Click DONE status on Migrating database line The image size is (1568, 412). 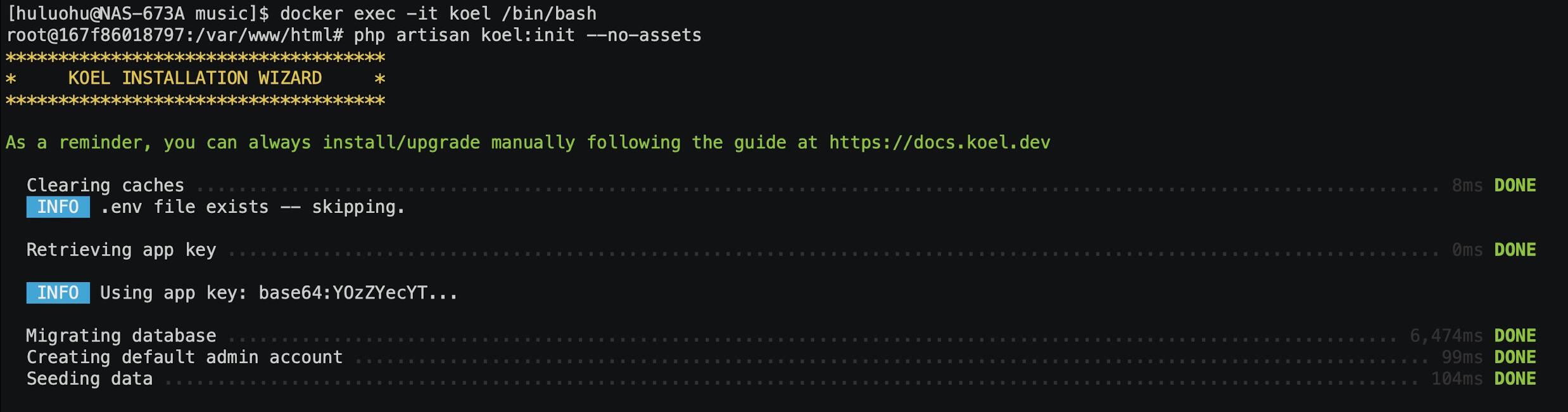tap(1515, 336)
